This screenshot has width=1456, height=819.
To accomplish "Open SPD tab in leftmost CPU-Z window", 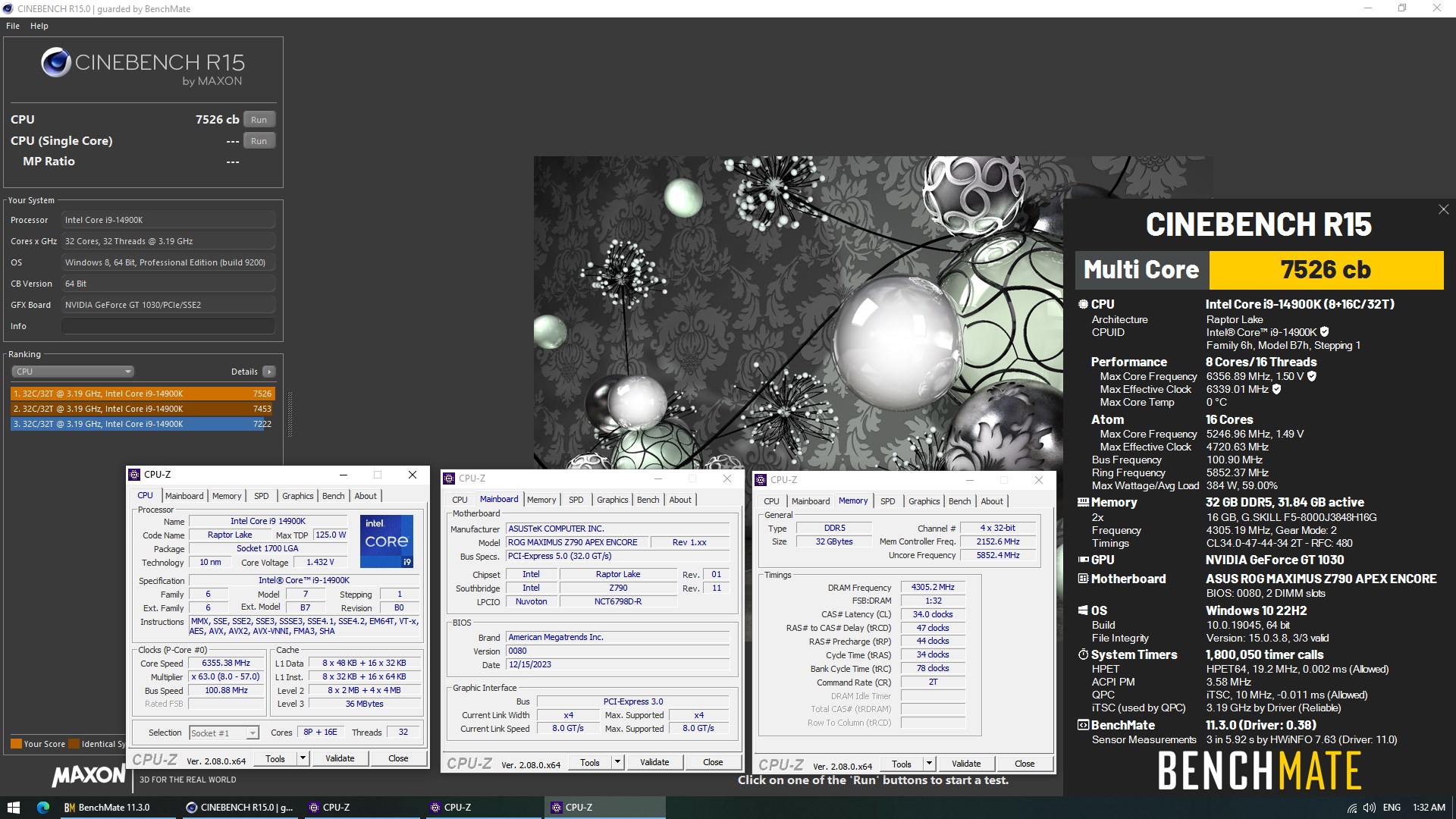I will tap(262, 496).
